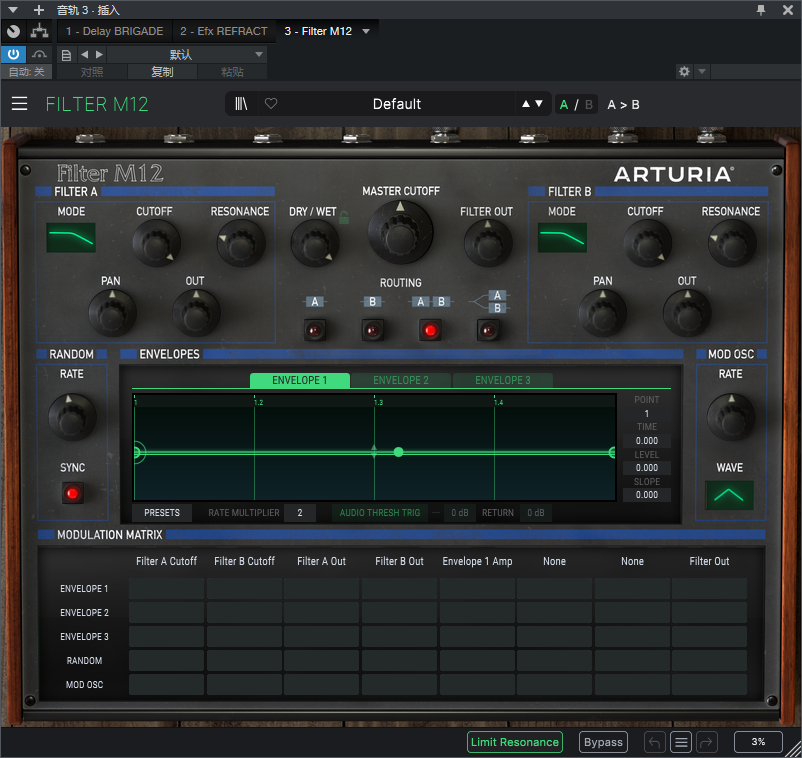Open the title bar dropdown triangle

click(13, 10)
